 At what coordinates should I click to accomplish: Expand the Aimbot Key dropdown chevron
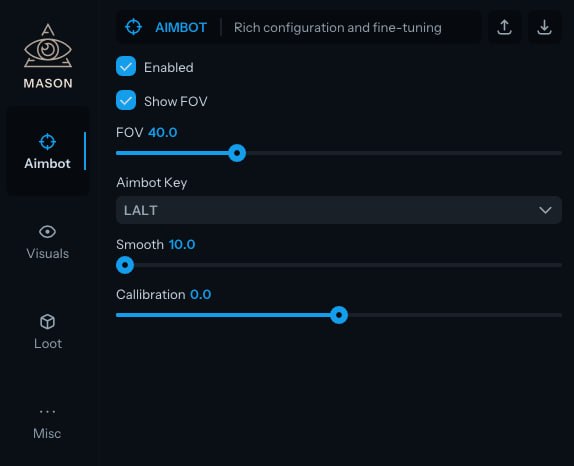pos(545,210)
